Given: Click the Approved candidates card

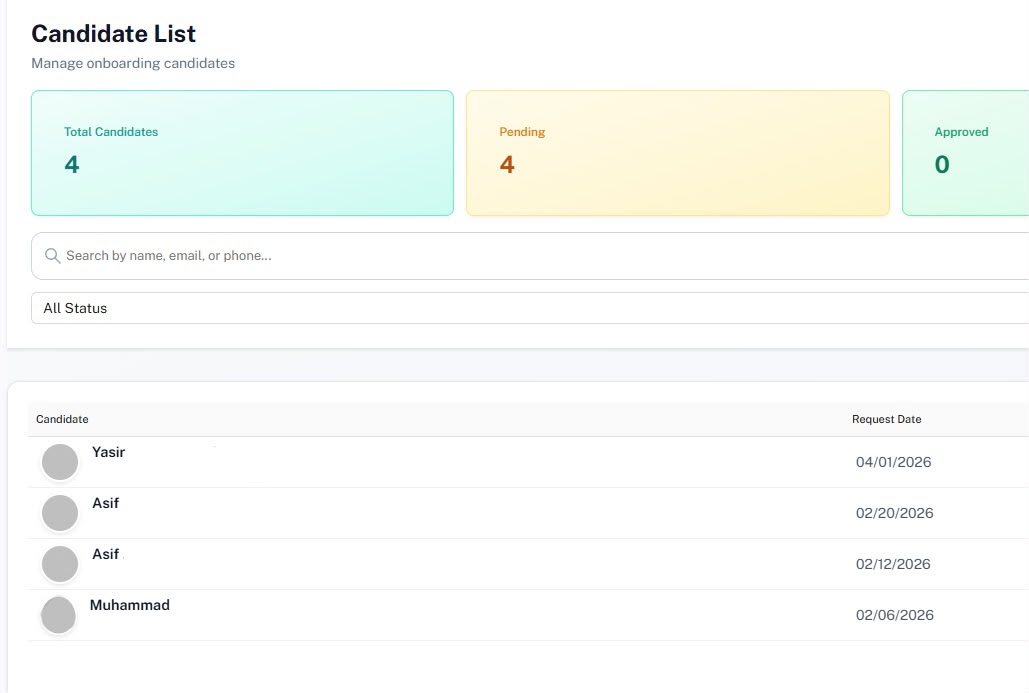Looking at the screenshot, I should click(965, 153).
